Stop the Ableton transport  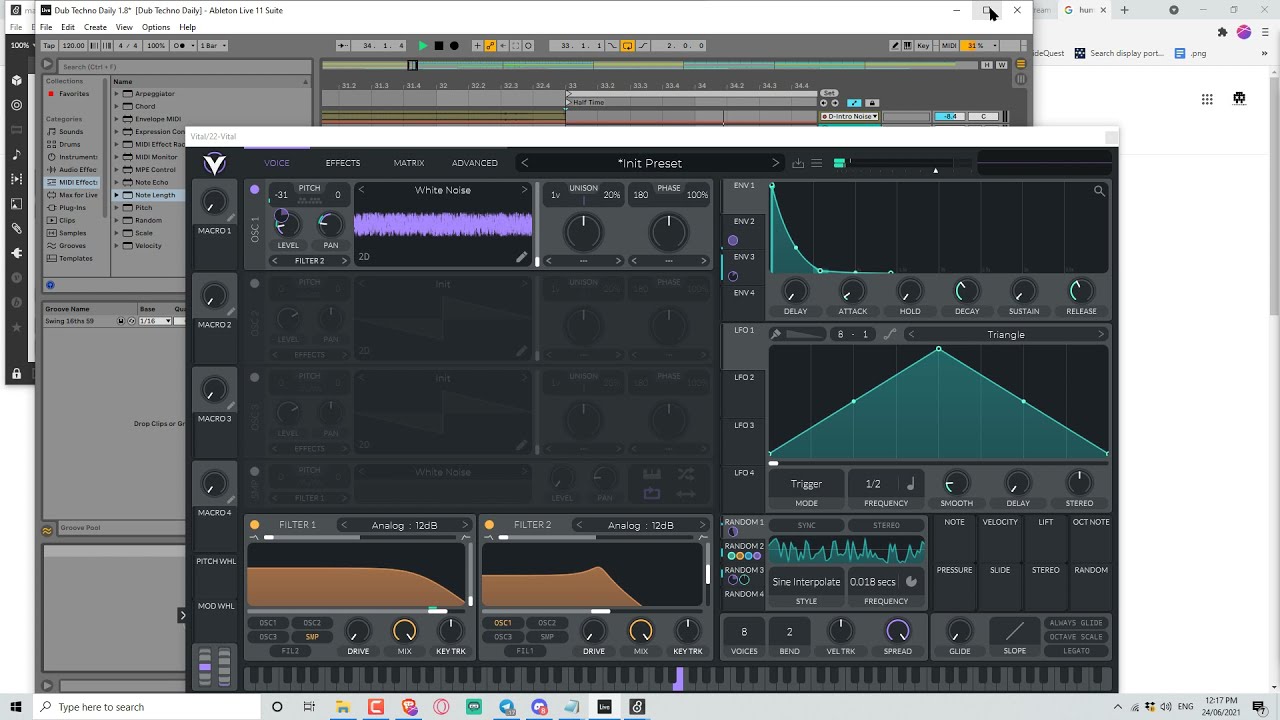pos(439,46)
